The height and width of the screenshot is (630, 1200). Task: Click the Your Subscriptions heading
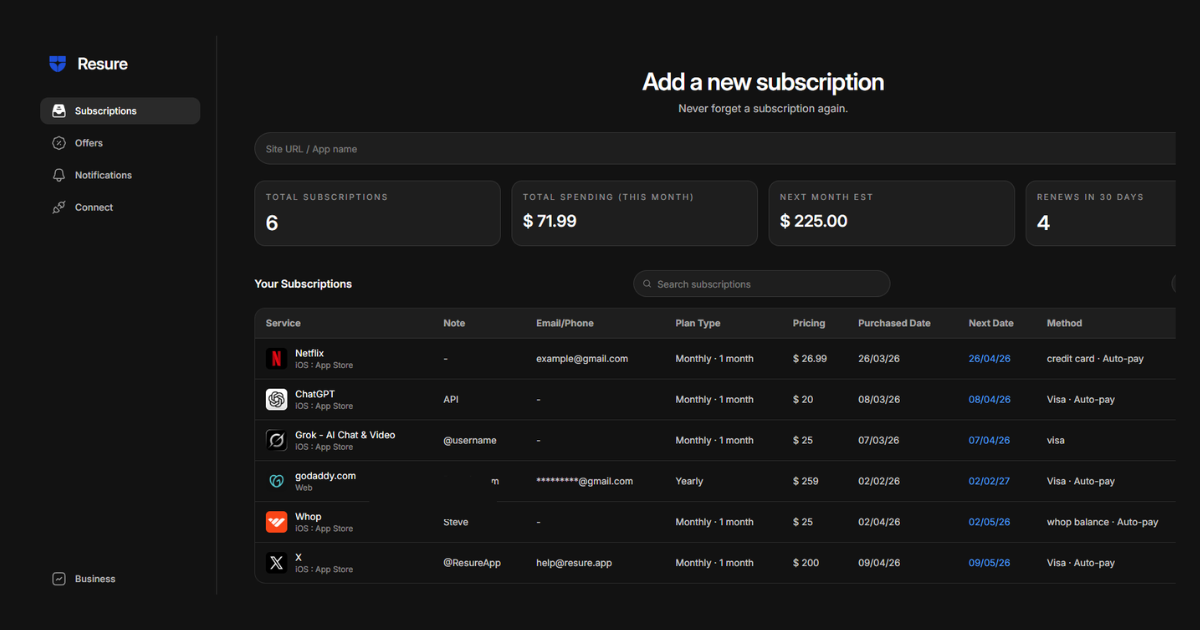pos(303,284)
